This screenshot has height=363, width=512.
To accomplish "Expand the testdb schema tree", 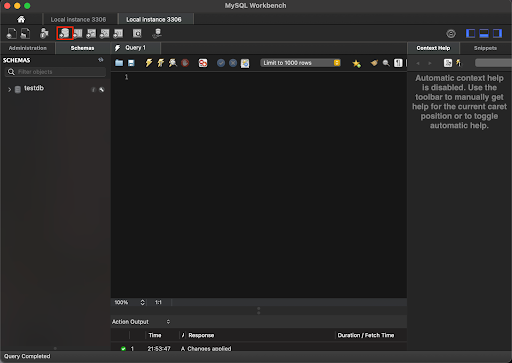I will click(9, 89).
